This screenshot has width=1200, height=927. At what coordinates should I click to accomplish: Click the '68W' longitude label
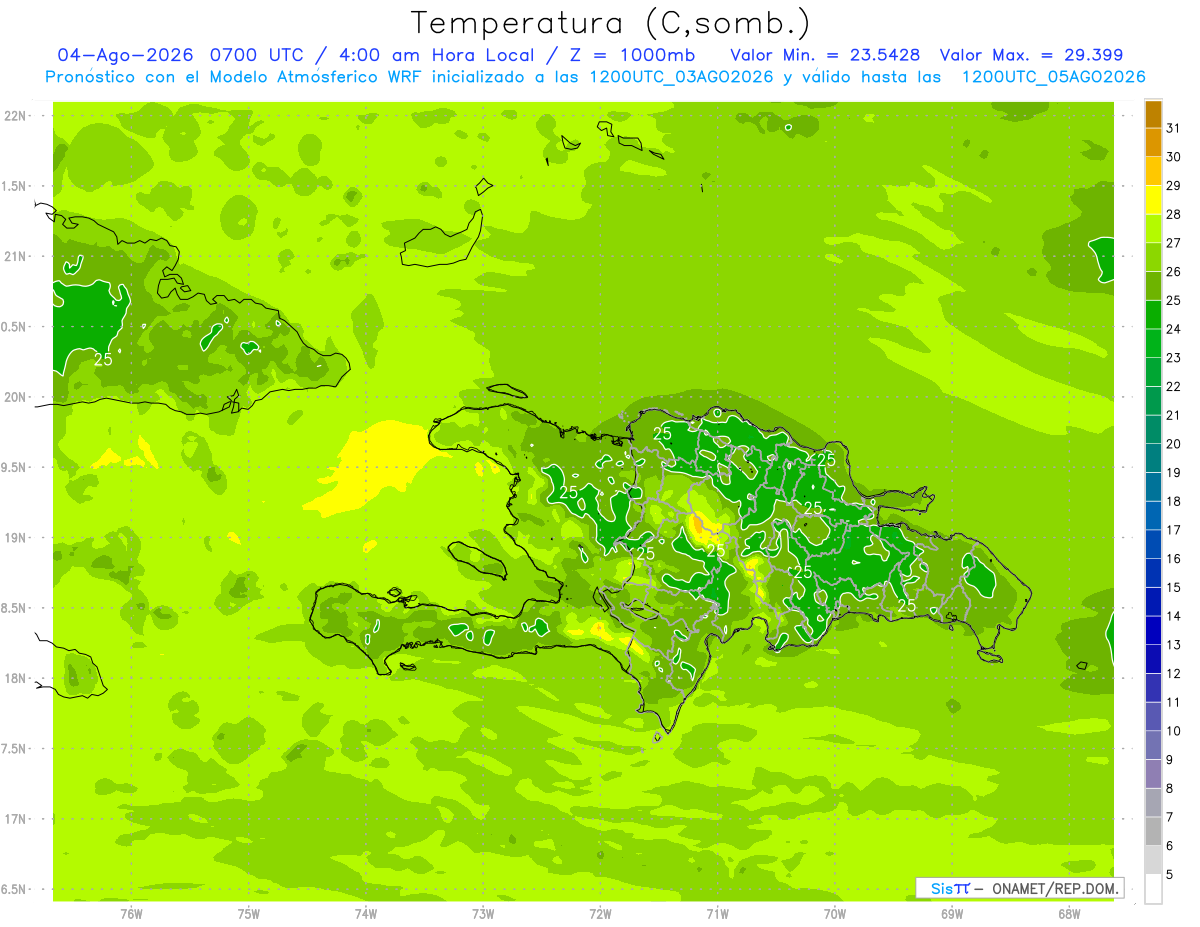[1069, 913]
